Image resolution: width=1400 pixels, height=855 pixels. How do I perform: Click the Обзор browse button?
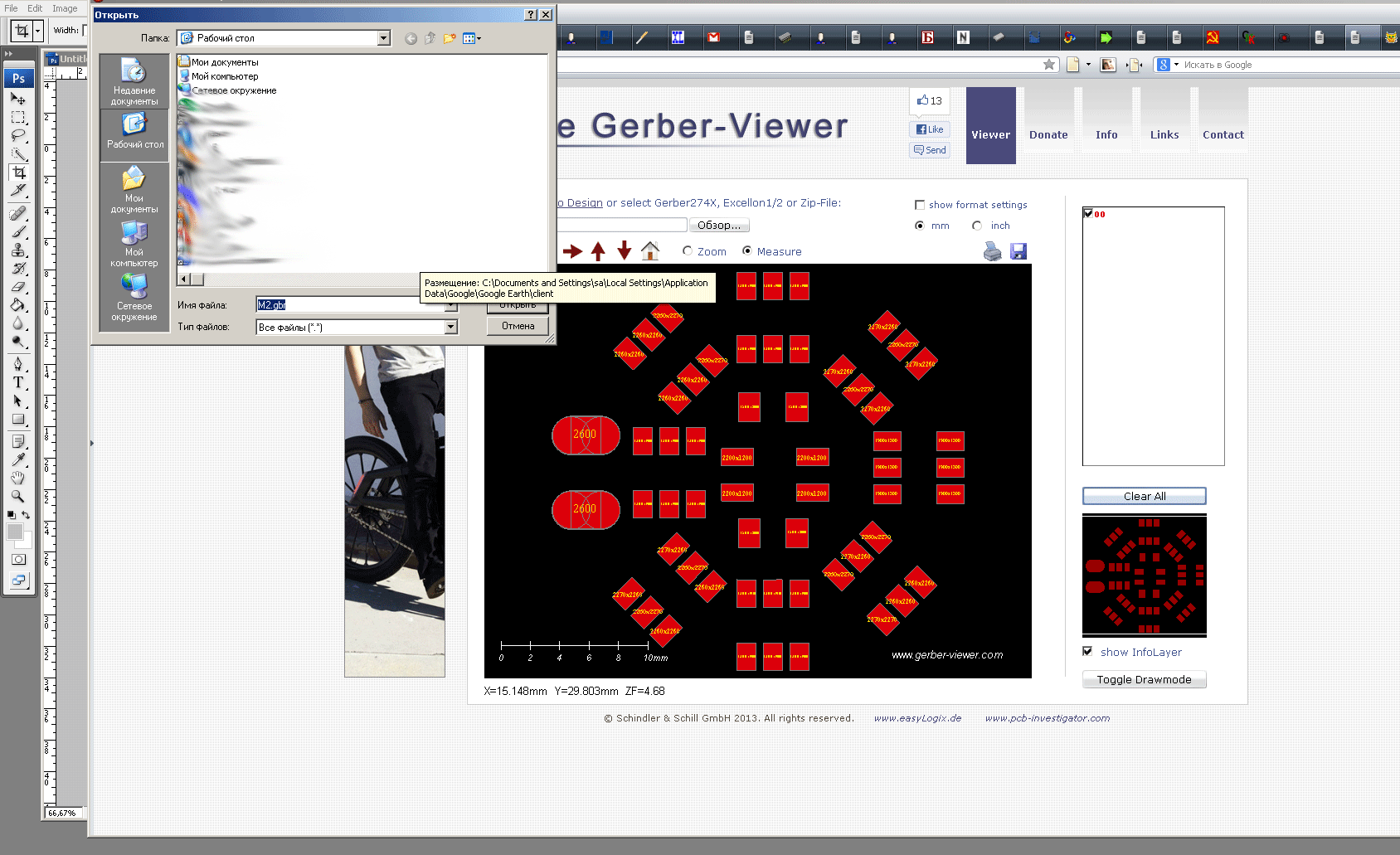[719, 225]
